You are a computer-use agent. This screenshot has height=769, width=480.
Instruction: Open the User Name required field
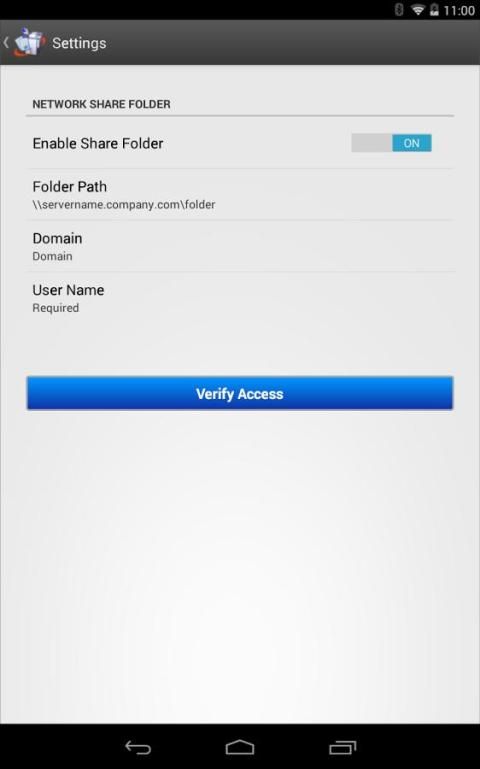point(240,298)
